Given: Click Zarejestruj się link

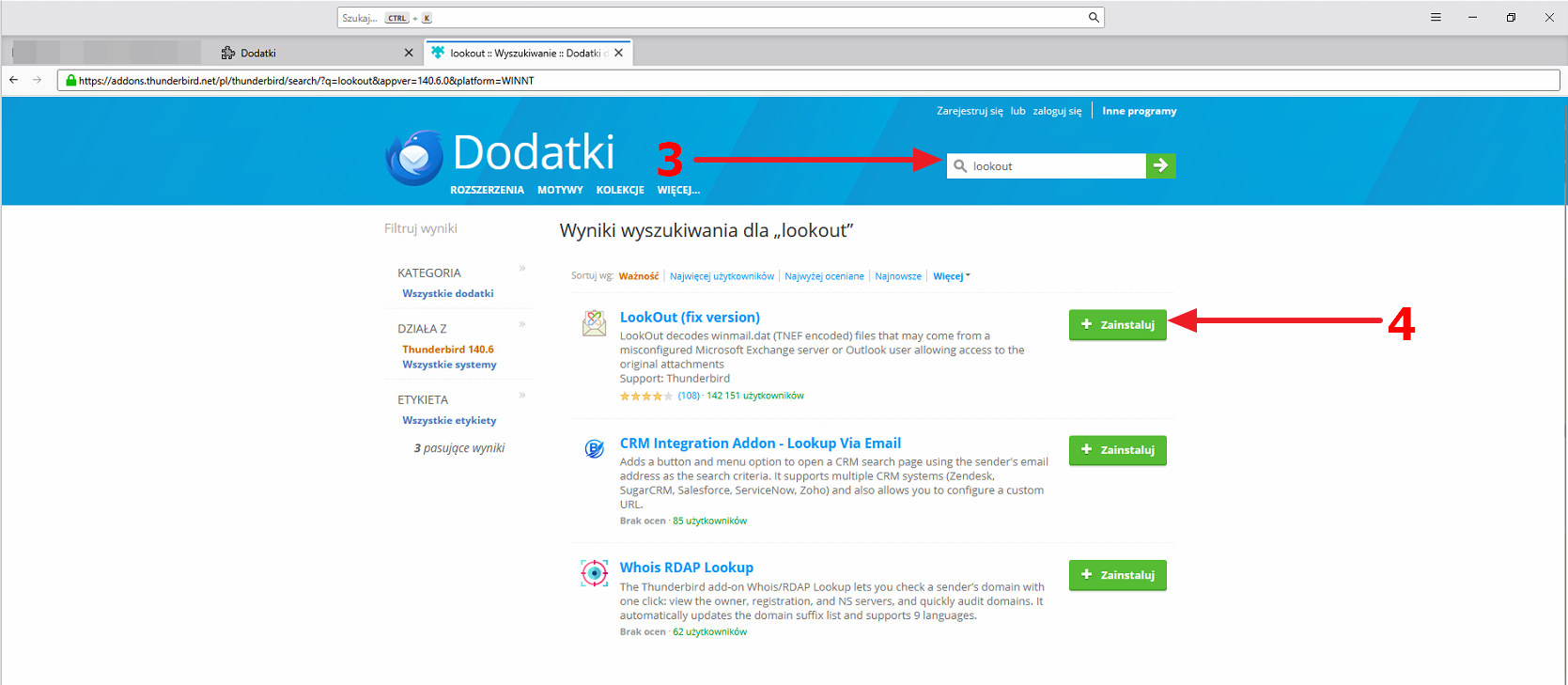Looking at the screenshot, I should [x=970, y=111].
